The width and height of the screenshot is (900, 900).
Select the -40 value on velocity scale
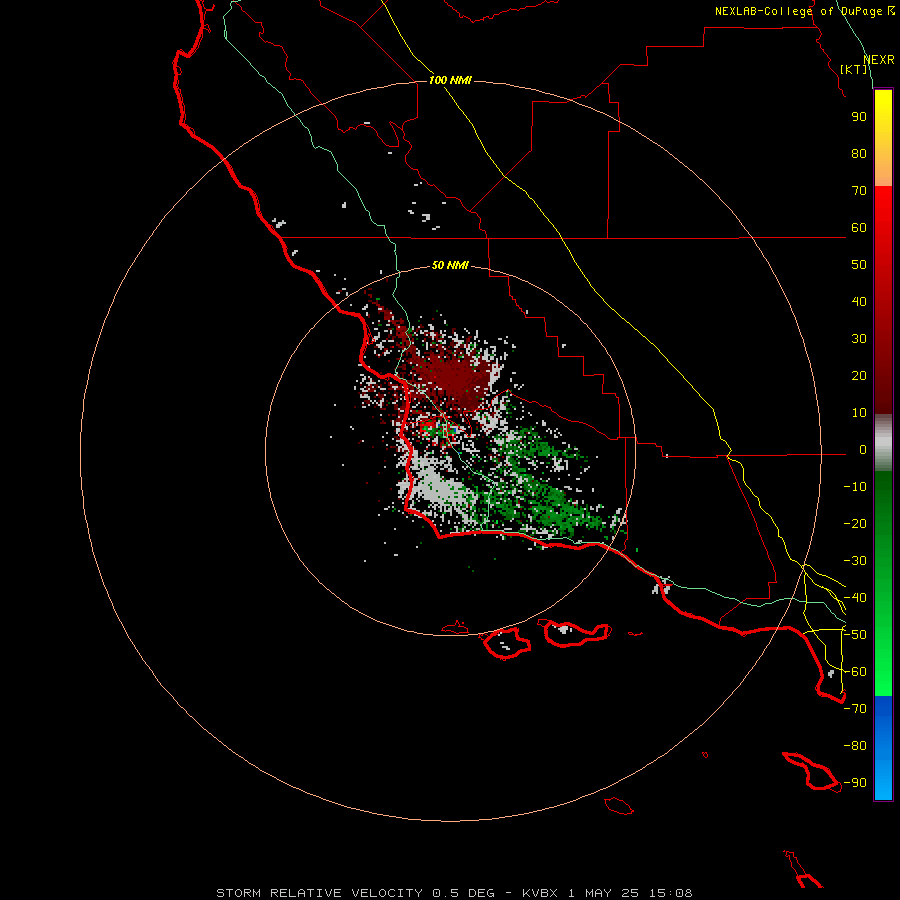(x=855, y=598)
